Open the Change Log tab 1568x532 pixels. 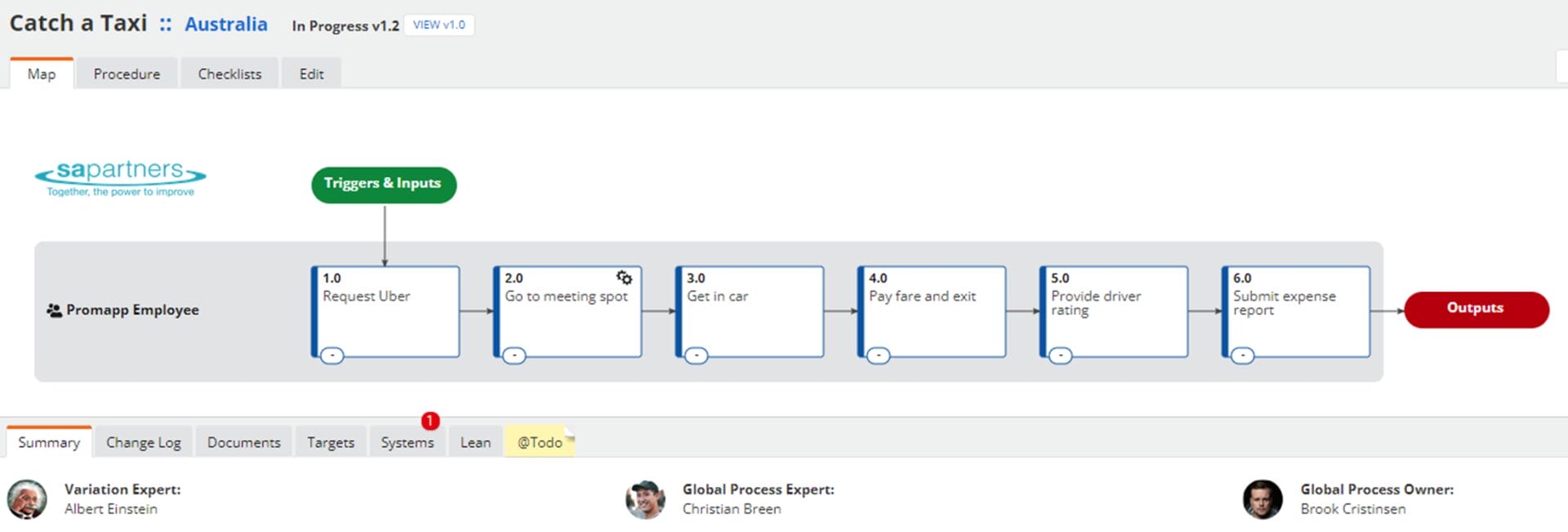(144, 442)
